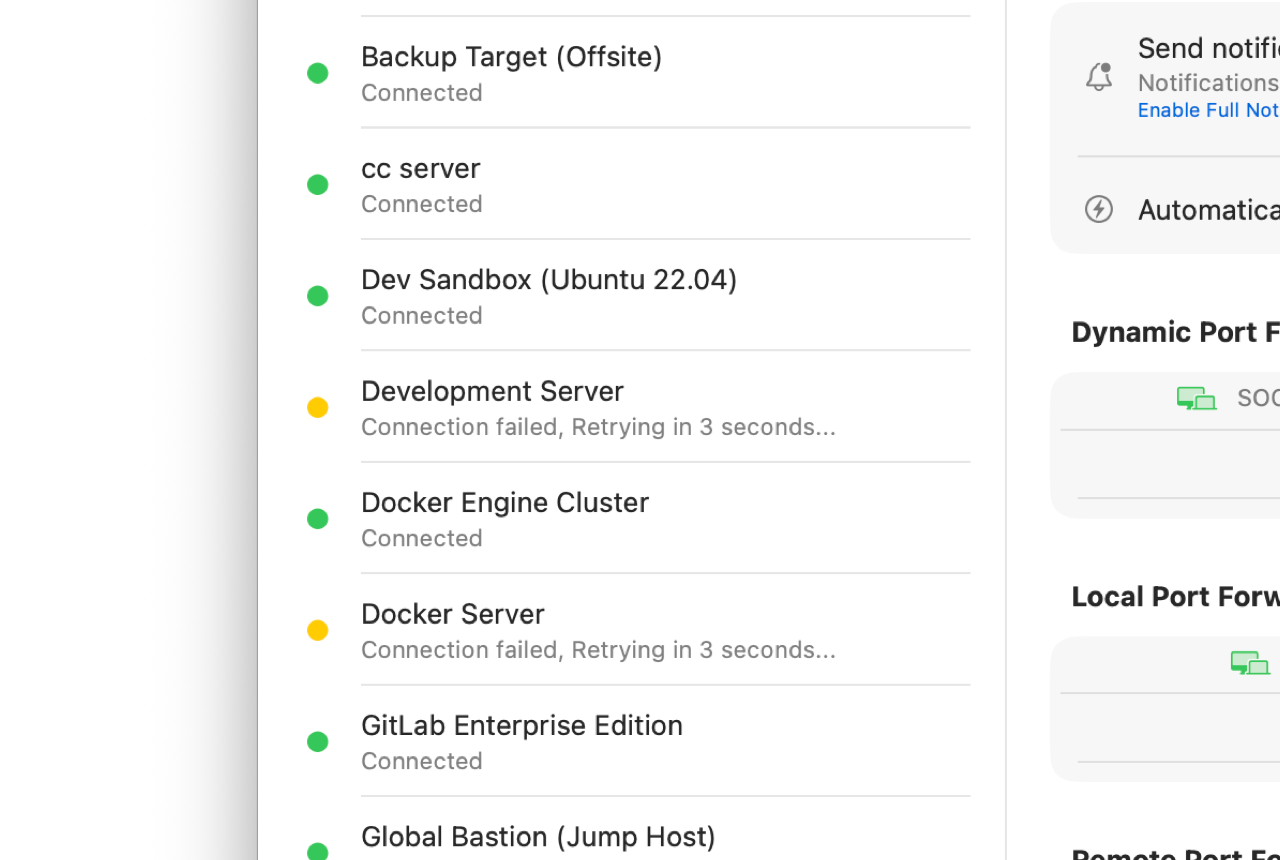The height and width of the screenshot is (860, 1280).
Task: Click the green status dot beside cc server
Action: [317, 184]
